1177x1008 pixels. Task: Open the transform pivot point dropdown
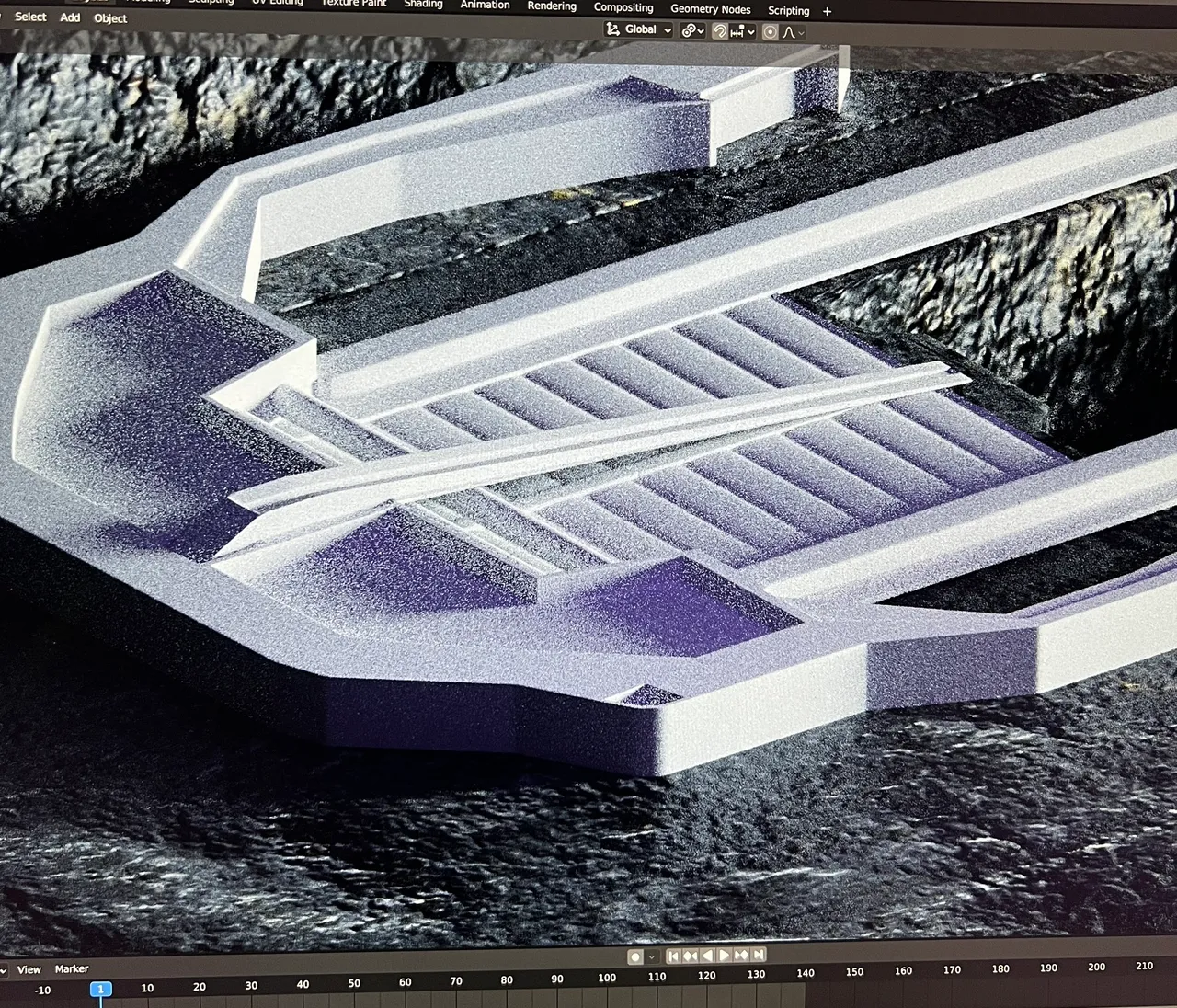pyautogui.click(x=692, y=31)
